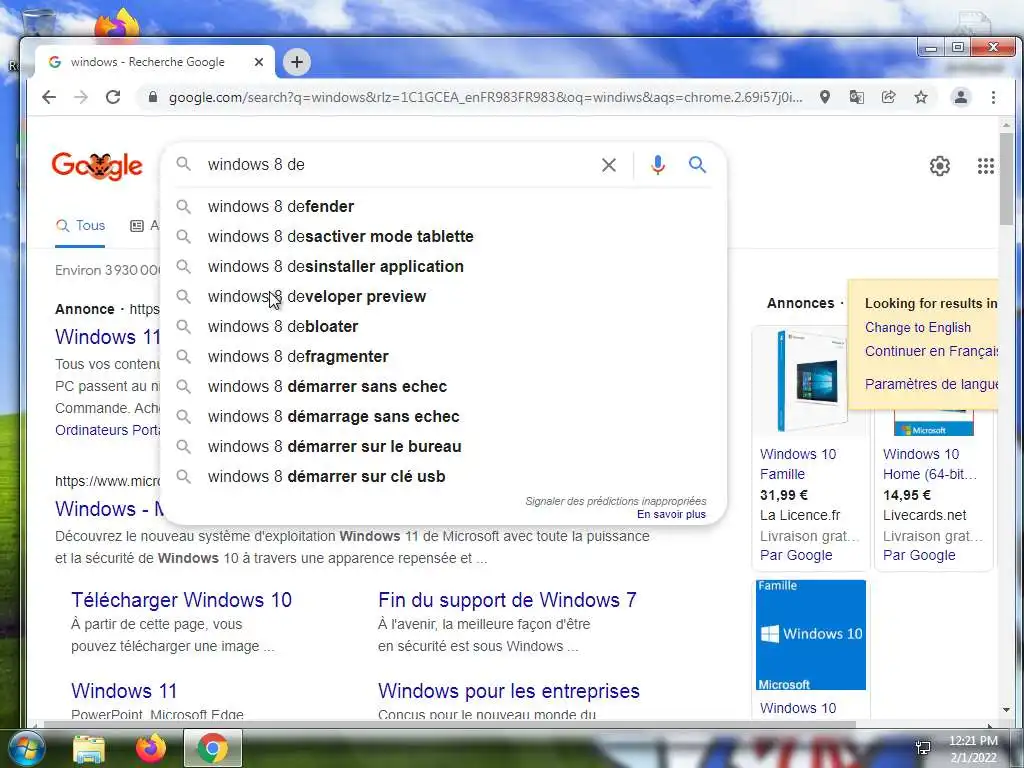Bookmark this page with the star icon

tap(921, 97)
